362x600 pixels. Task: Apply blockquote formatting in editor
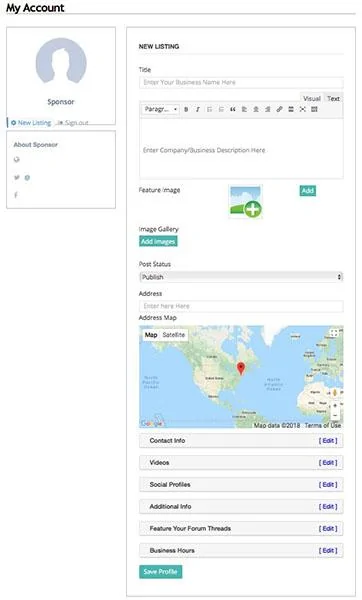[233, 109]
